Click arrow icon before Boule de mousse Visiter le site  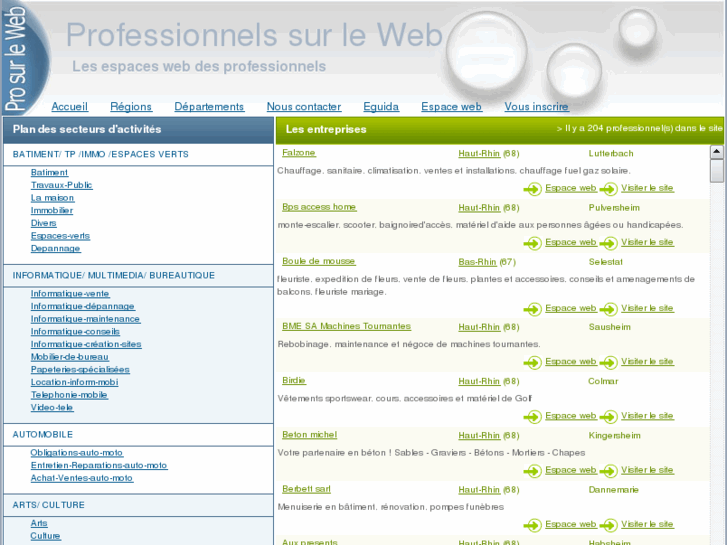[x=609, y=309]
